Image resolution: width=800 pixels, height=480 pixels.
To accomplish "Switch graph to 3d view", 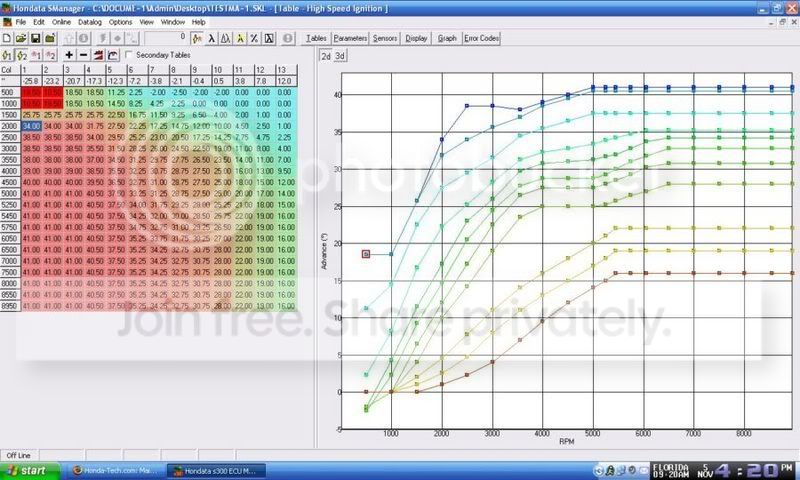I will point(340,56).
